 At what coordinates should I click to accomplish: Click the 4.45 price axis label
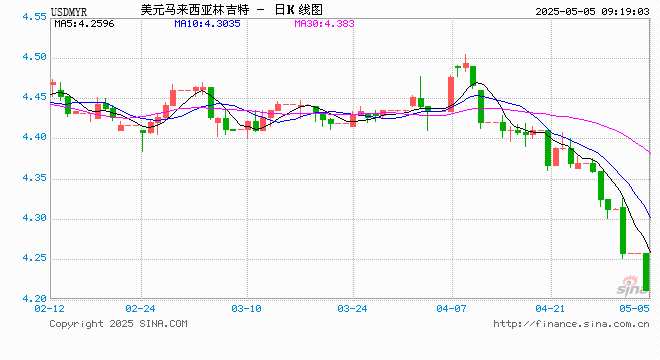[x=35, y=97]
